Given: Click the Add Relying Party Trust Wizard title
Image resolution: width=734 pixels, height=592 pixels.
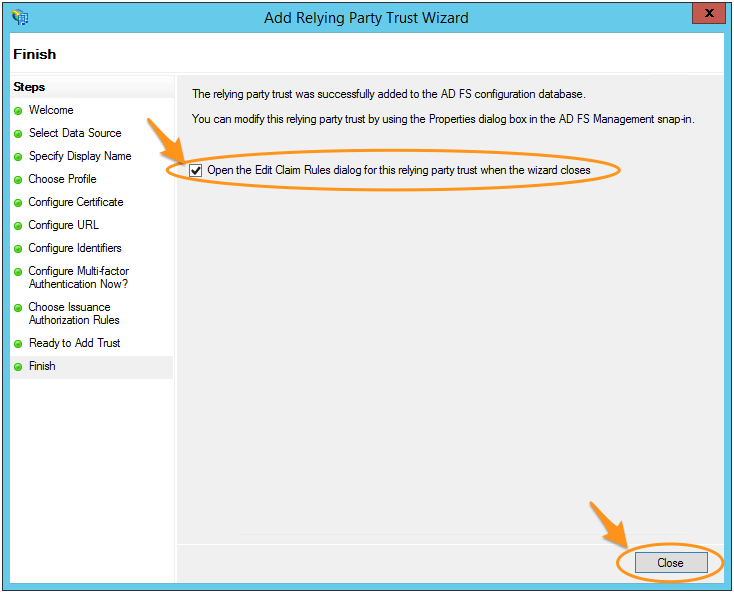Looking at the screenshot, I should (x=366, y=18).
